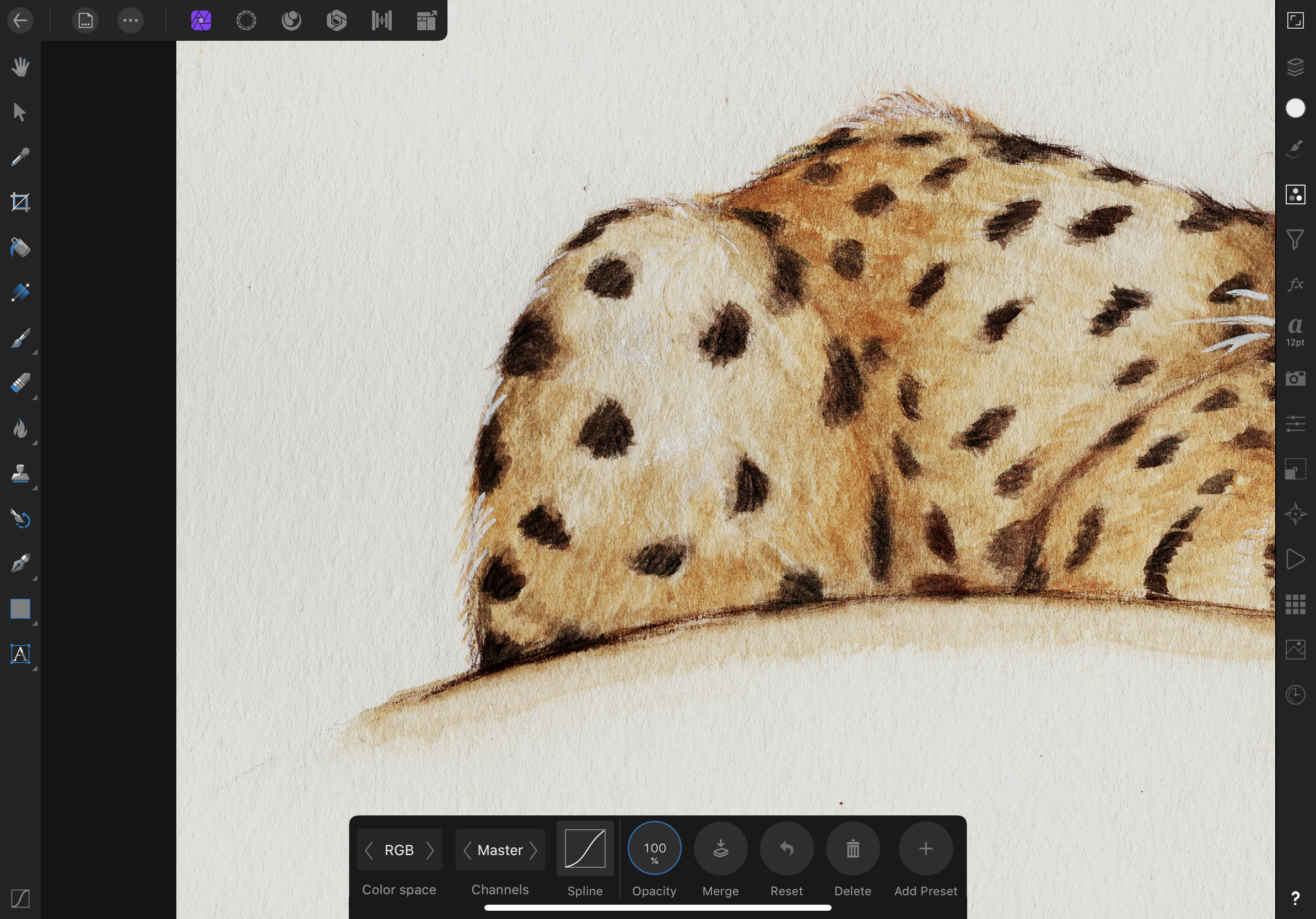Open the History clock studio
The image size is (1316, 919).
1296,695
